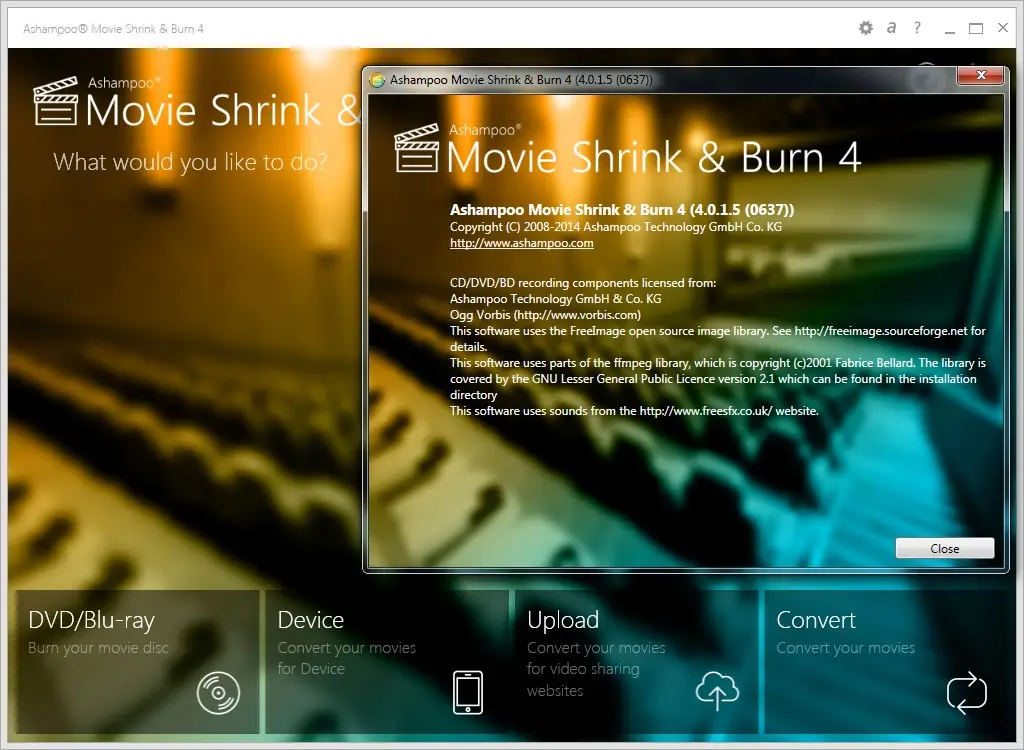Viewport: 1024px width, 750px height.
Task: Choose the Upload tile heading
Action: [x=563, y=620]
